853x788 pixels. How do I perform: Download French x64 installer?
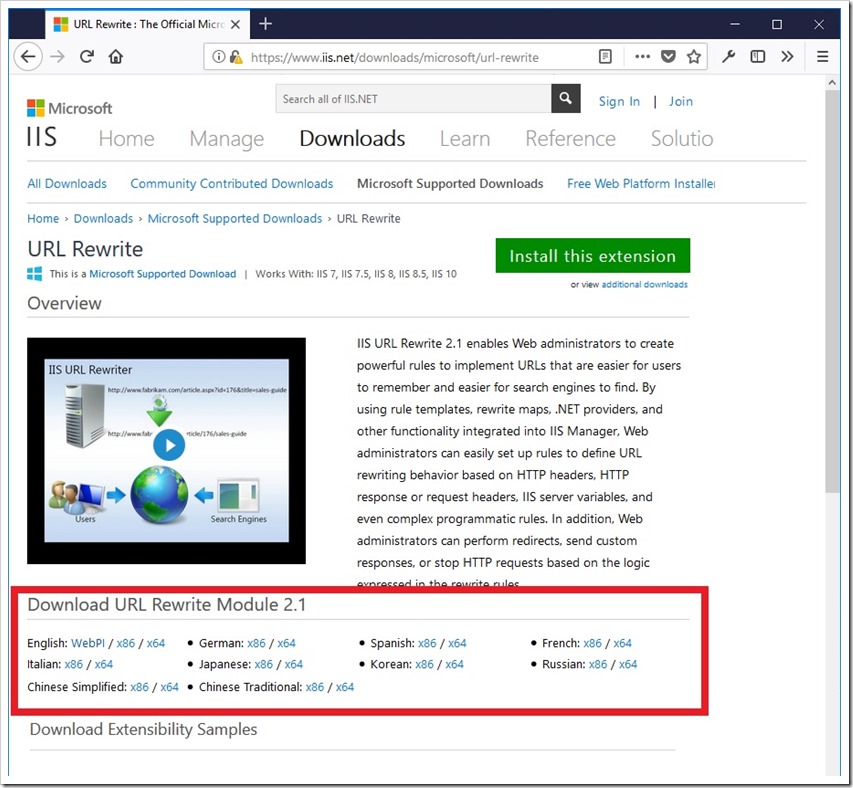coord(622,643)
